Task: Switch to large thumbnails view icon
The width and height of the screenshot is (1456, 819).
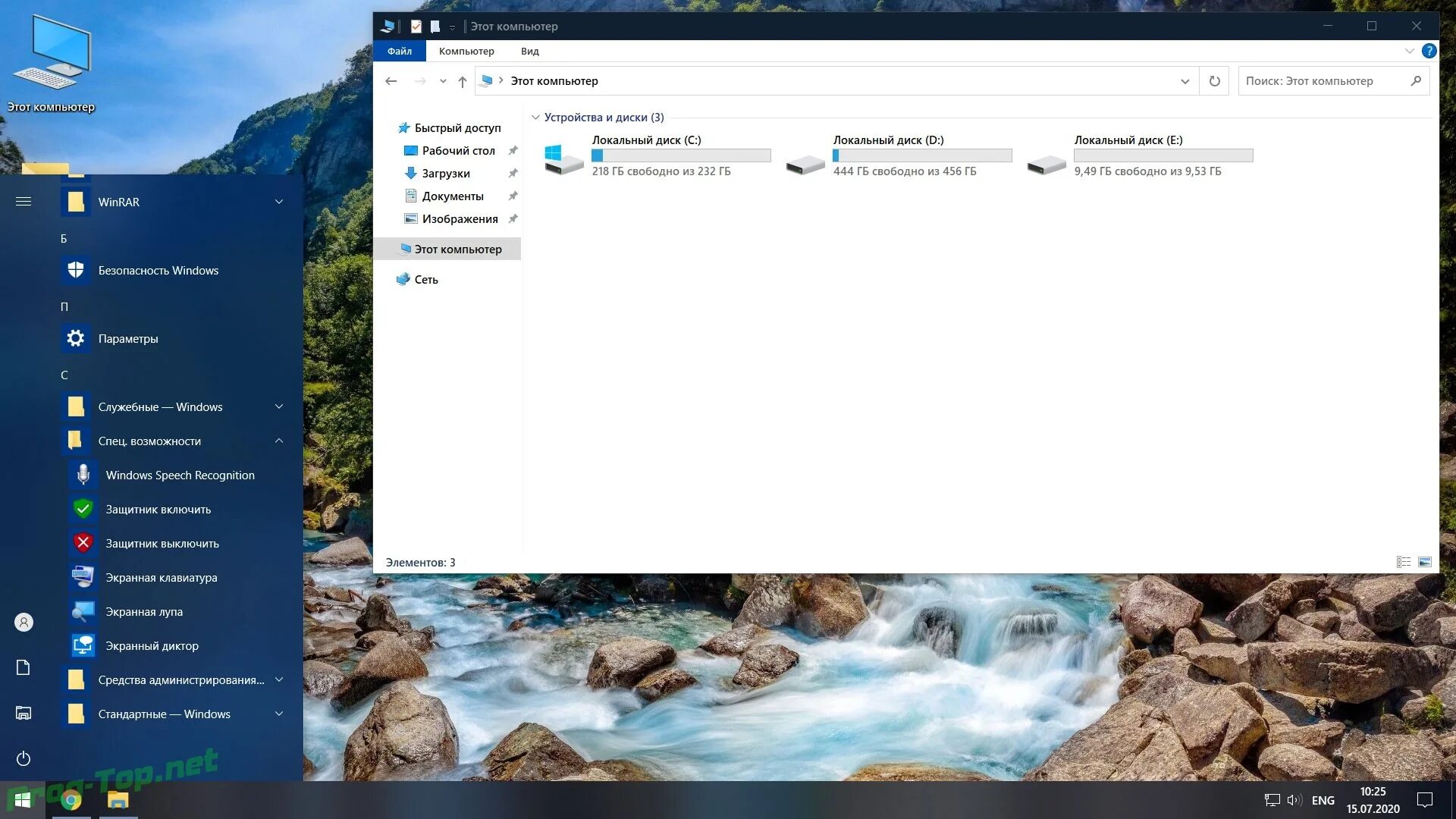Action: coord(1425,562)
